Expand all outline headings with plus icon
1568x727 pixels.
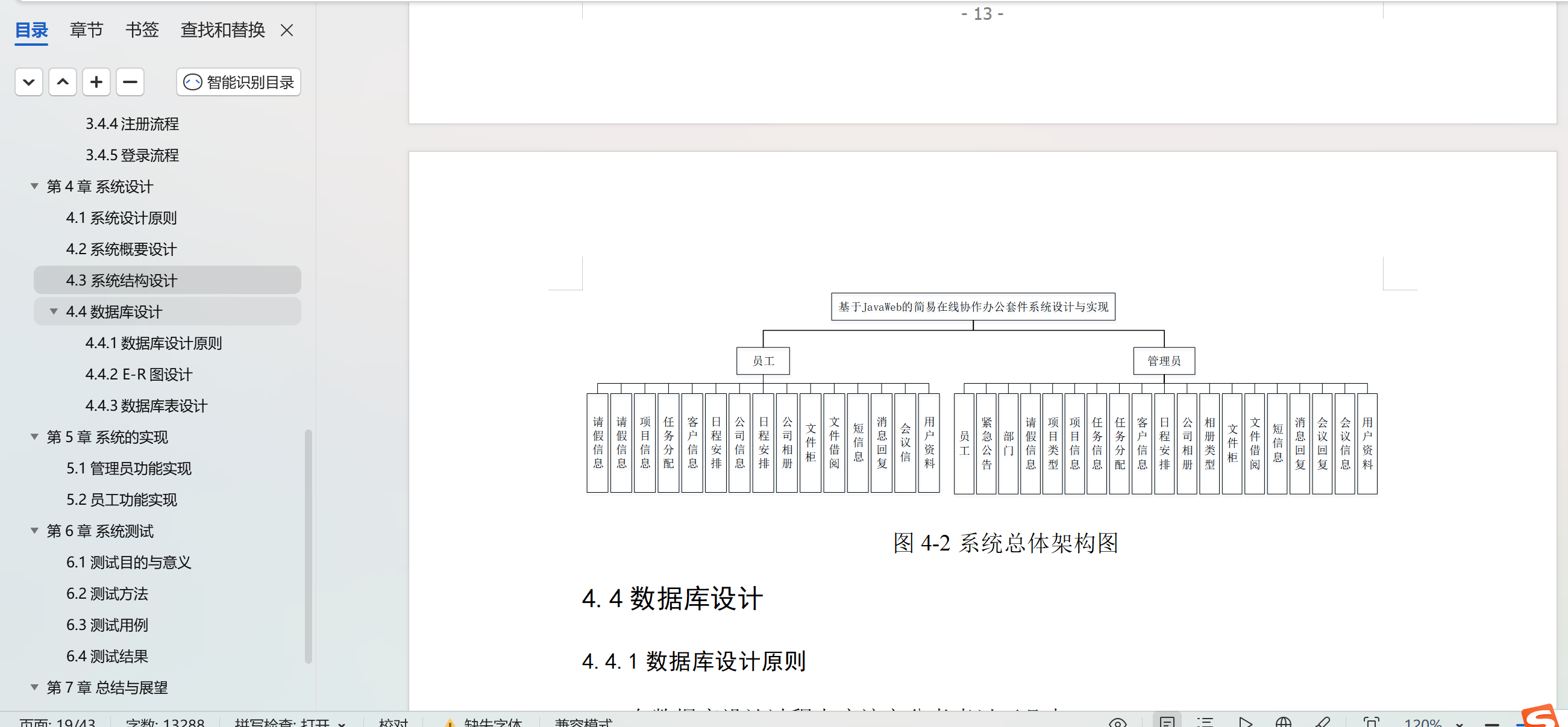[x=96, y=81]
